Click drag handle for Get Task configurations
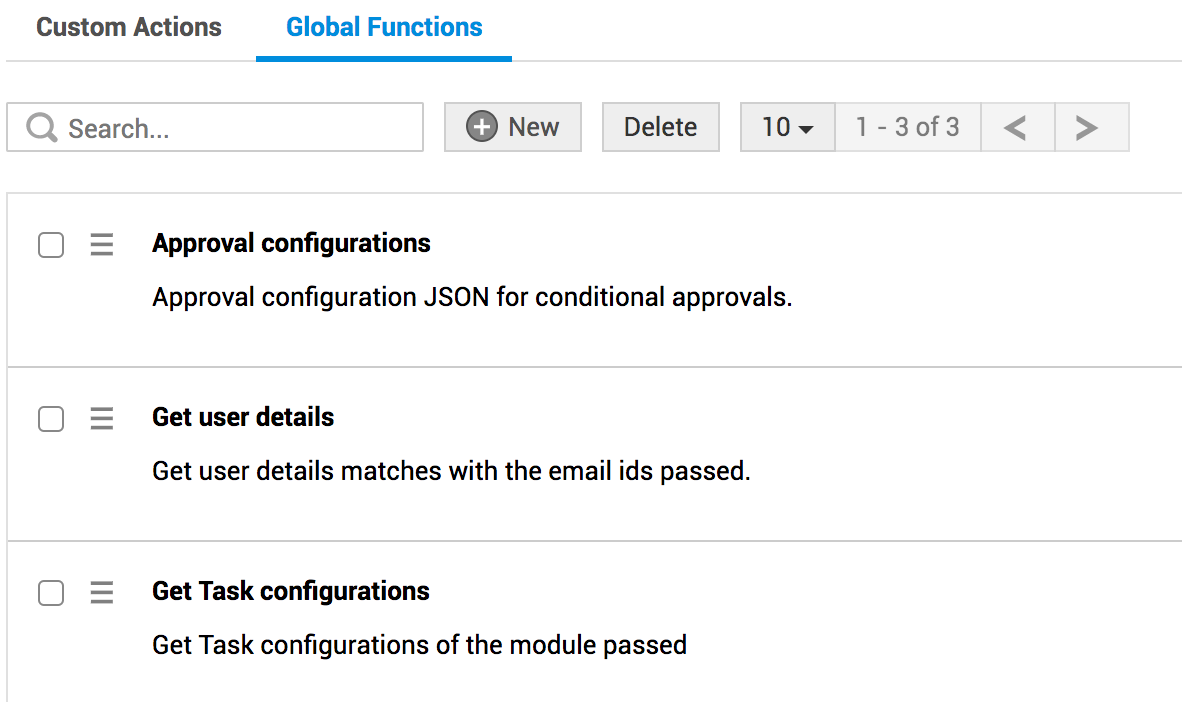Screen dimensions: 1182x702 pyautogui.click(x=102, y=592)
